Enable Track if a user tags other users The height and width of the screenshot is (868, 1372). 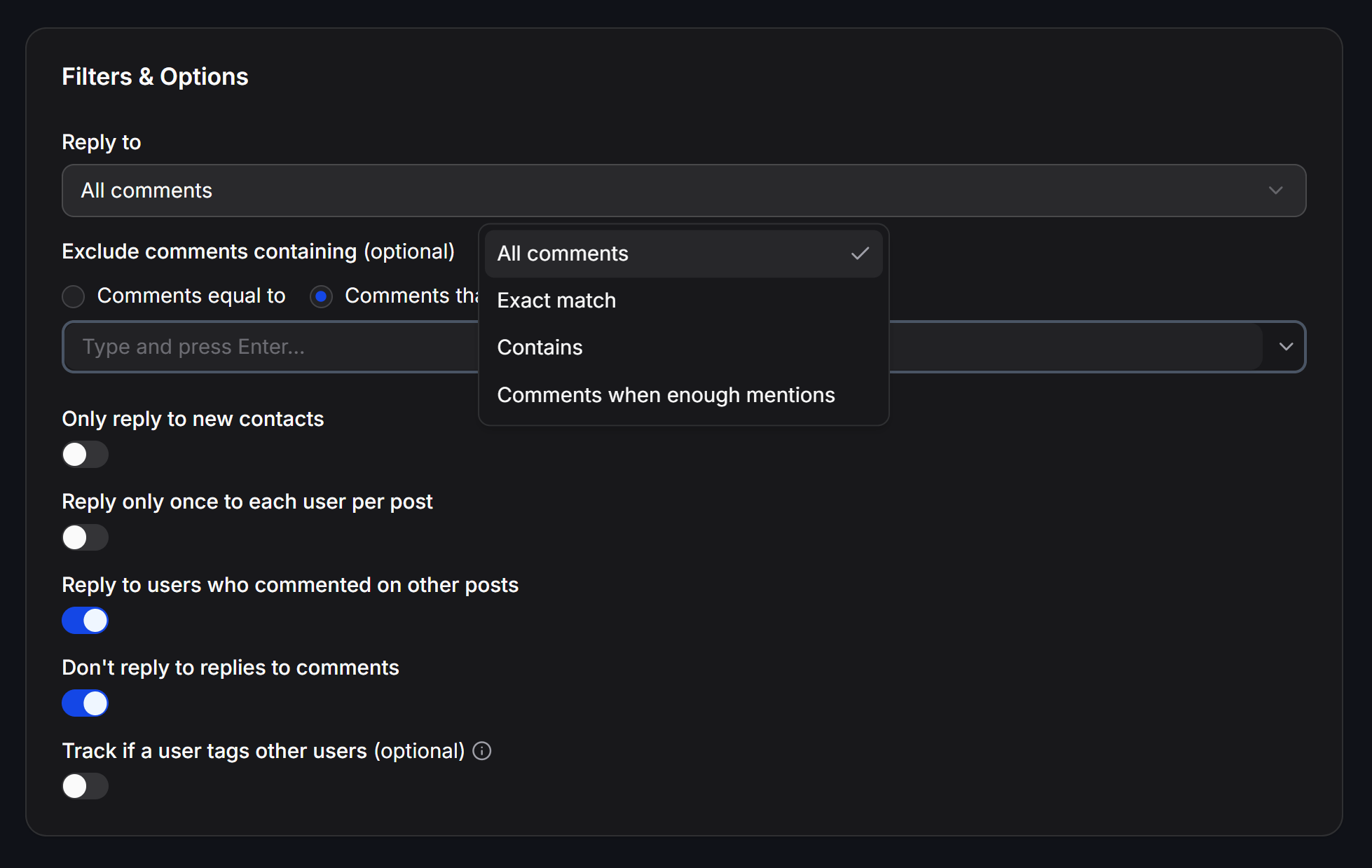[x=85, y=786]
